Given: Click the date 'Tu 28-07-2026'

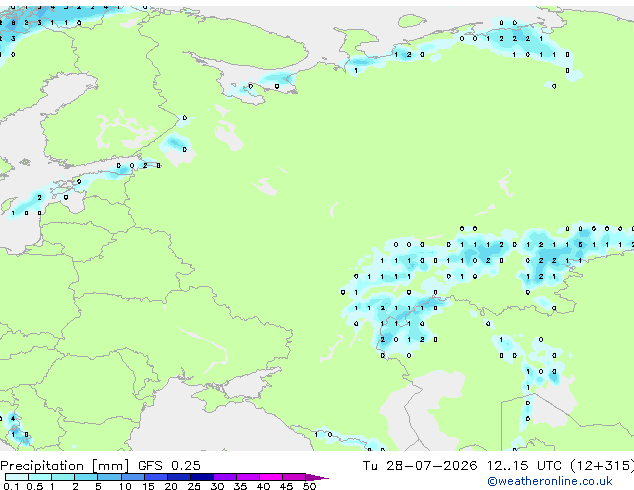Looking at the screenshot, I should pyautogui.click(x=419, y=466).
